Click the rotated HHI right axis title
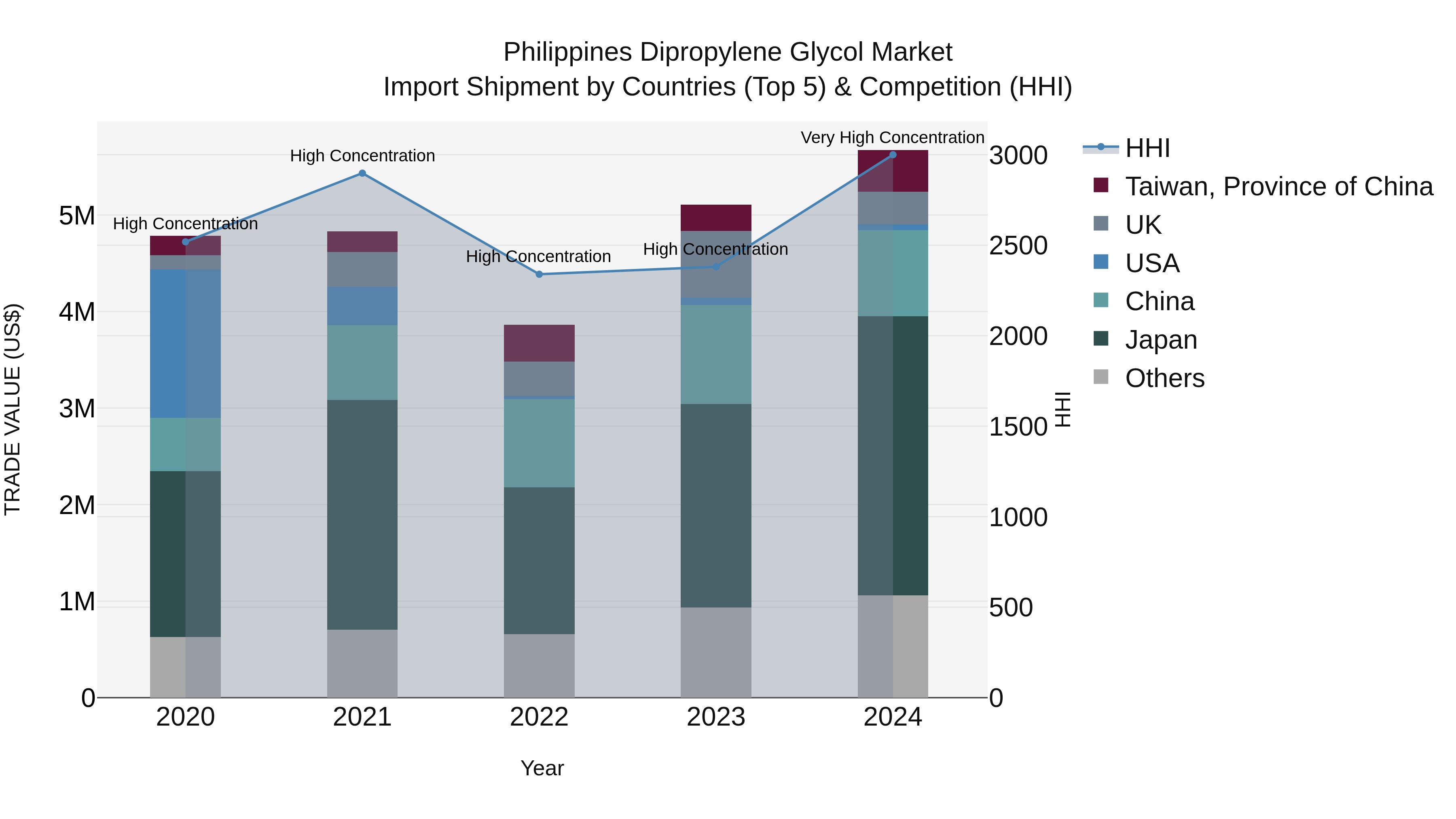The width and height of the screenshot is (1456, 819). click(1063, 409)
